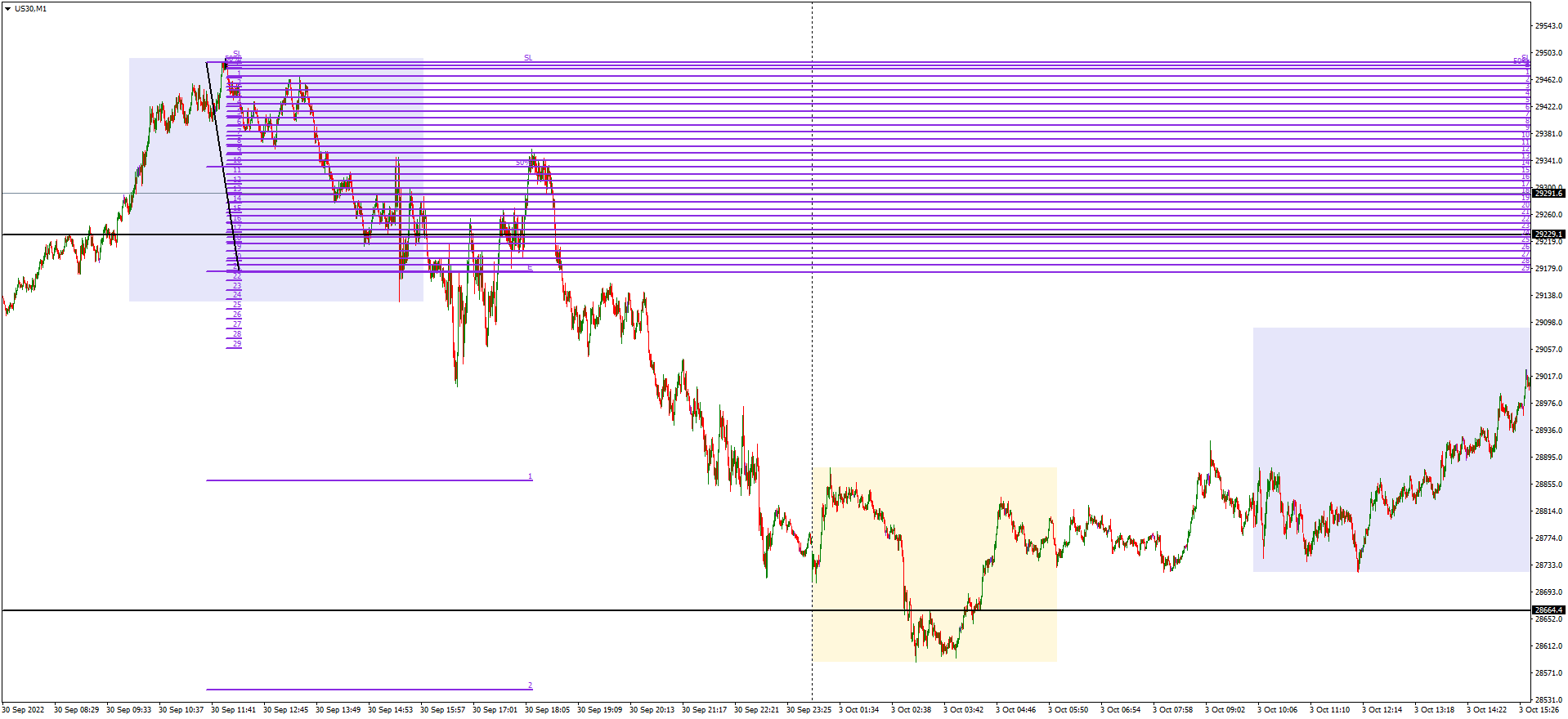
Task: Click the 29543.0 price axis label
Action: click(1548, 26)
